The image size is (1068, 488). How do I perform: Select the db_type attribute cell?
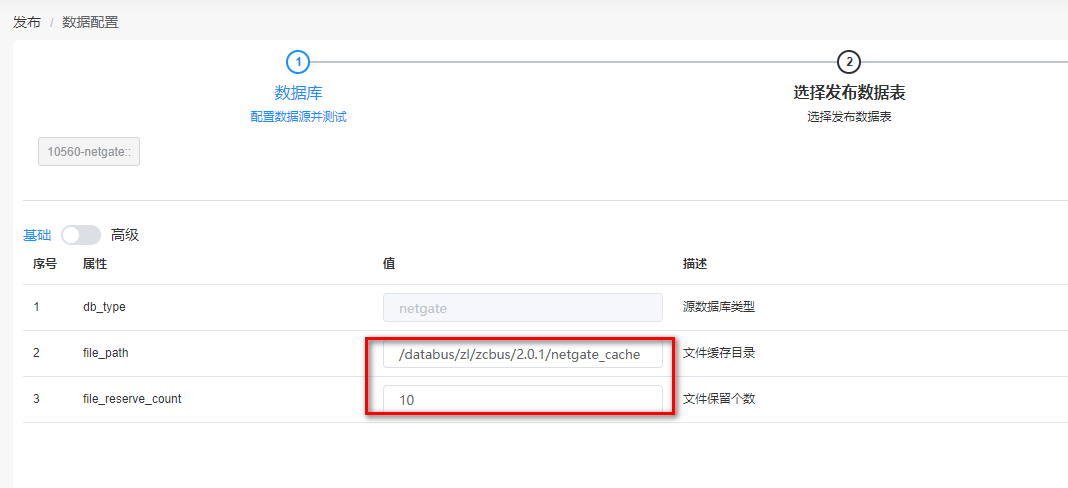[x=104, y=307]
